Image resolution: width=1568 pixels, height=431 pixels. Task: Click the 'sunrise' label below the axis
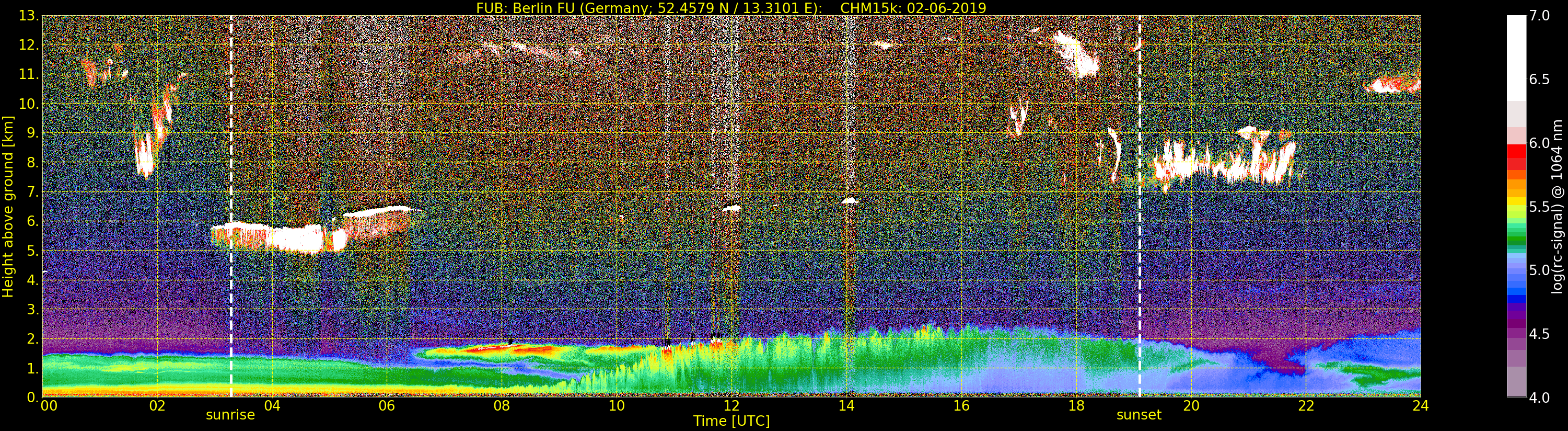230,415
